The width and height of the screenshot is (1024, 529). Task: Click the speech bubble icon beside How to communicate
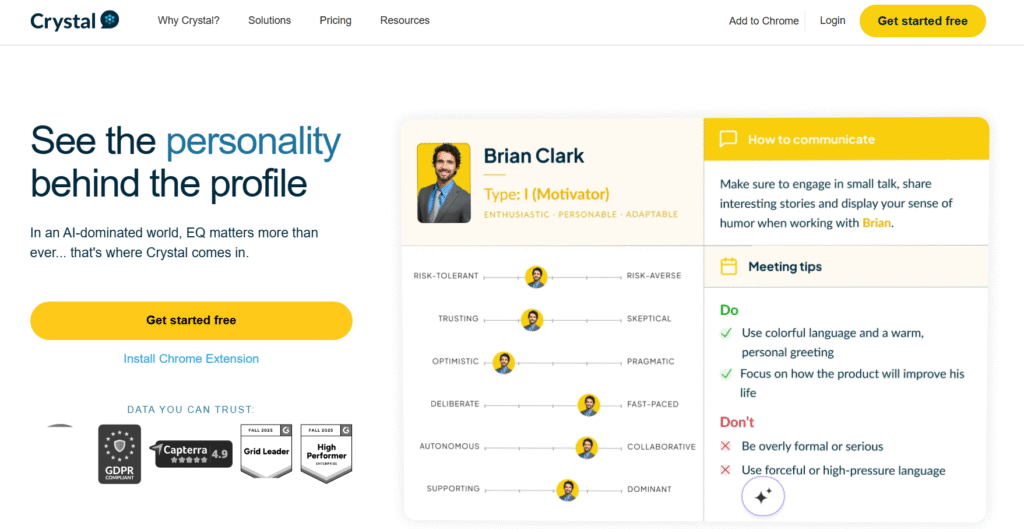[728, 139]
